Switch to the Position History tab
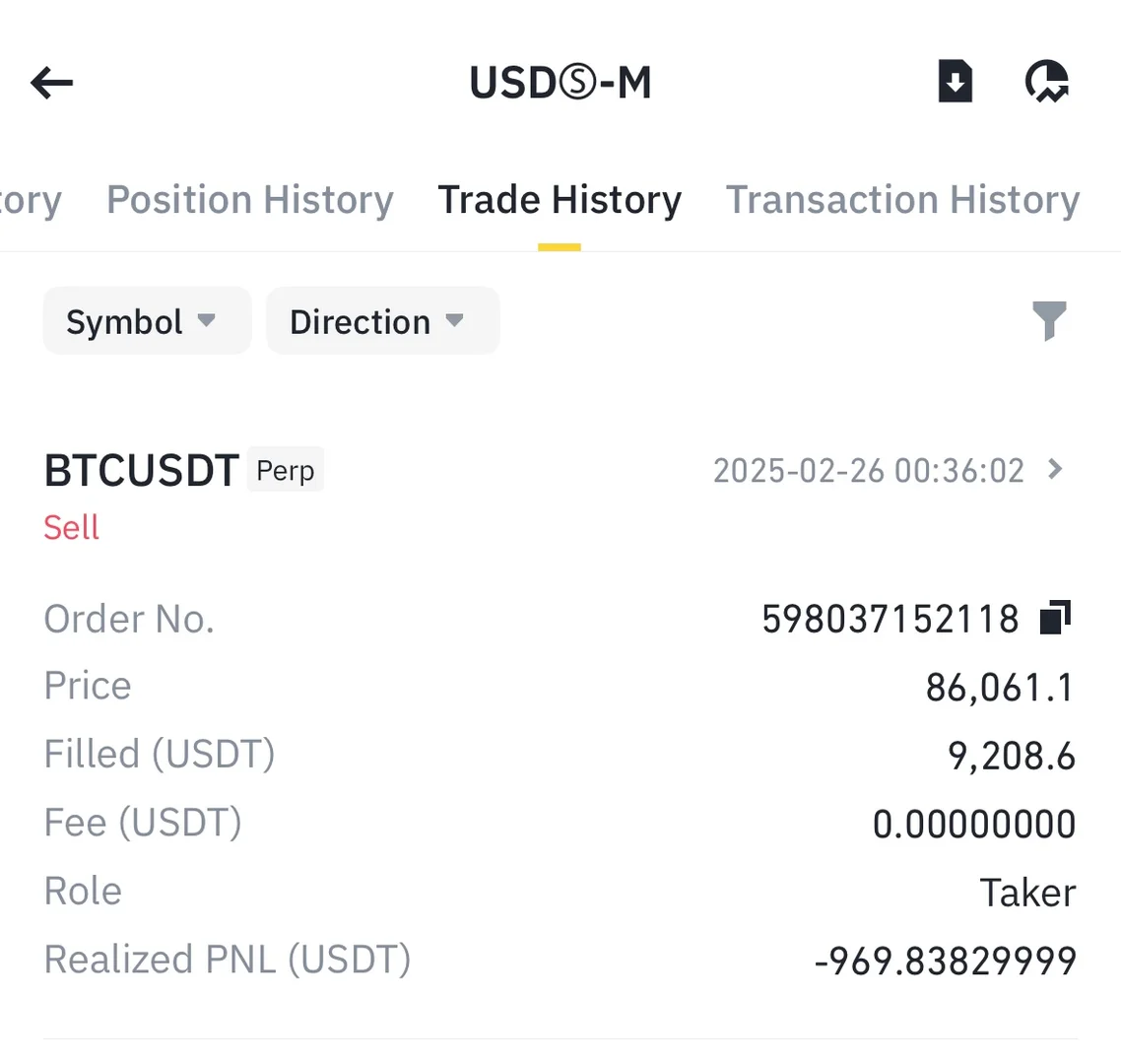The height and width of the screenshot is (1064, 1121). 250,200
